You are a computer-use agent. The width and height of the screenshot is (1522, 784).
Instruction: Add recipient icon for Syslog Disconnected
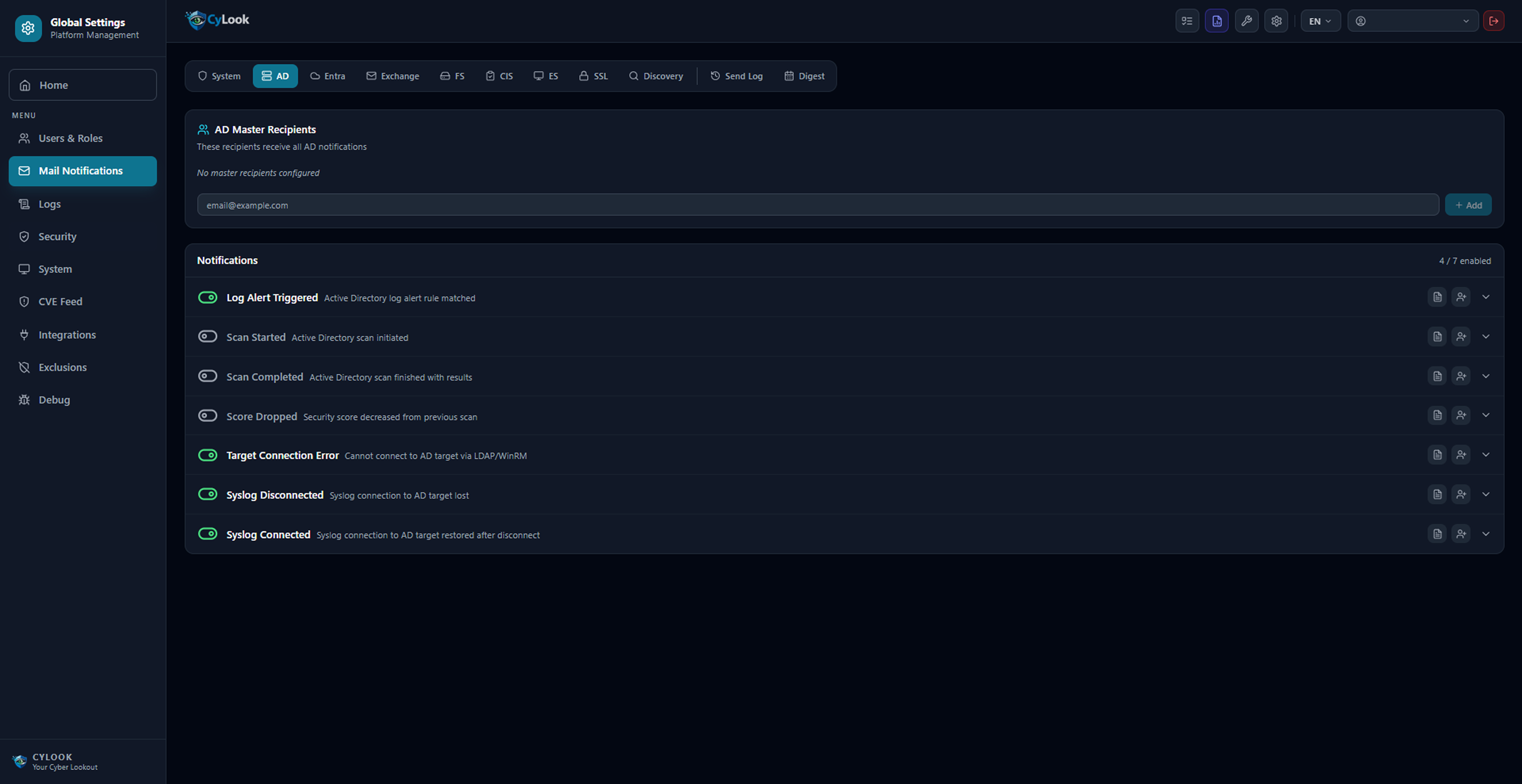click(x=1461, y=495)
